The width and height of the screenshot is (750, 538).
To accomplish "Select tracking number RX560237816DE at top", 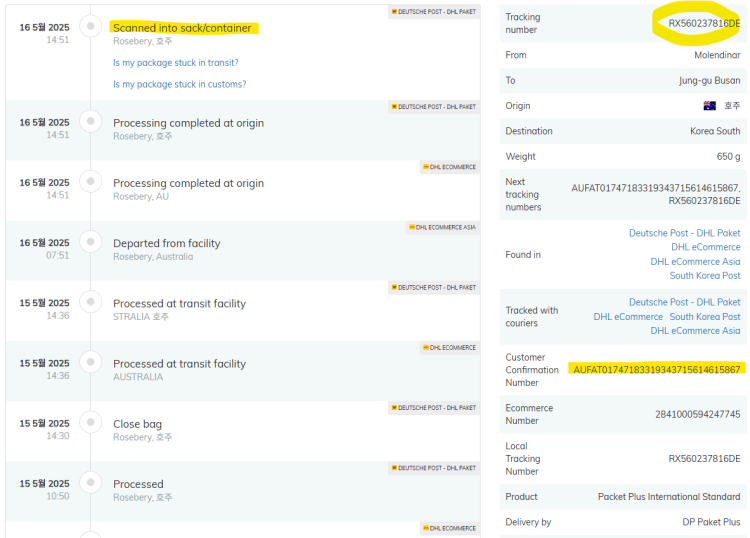I will 704,23.
